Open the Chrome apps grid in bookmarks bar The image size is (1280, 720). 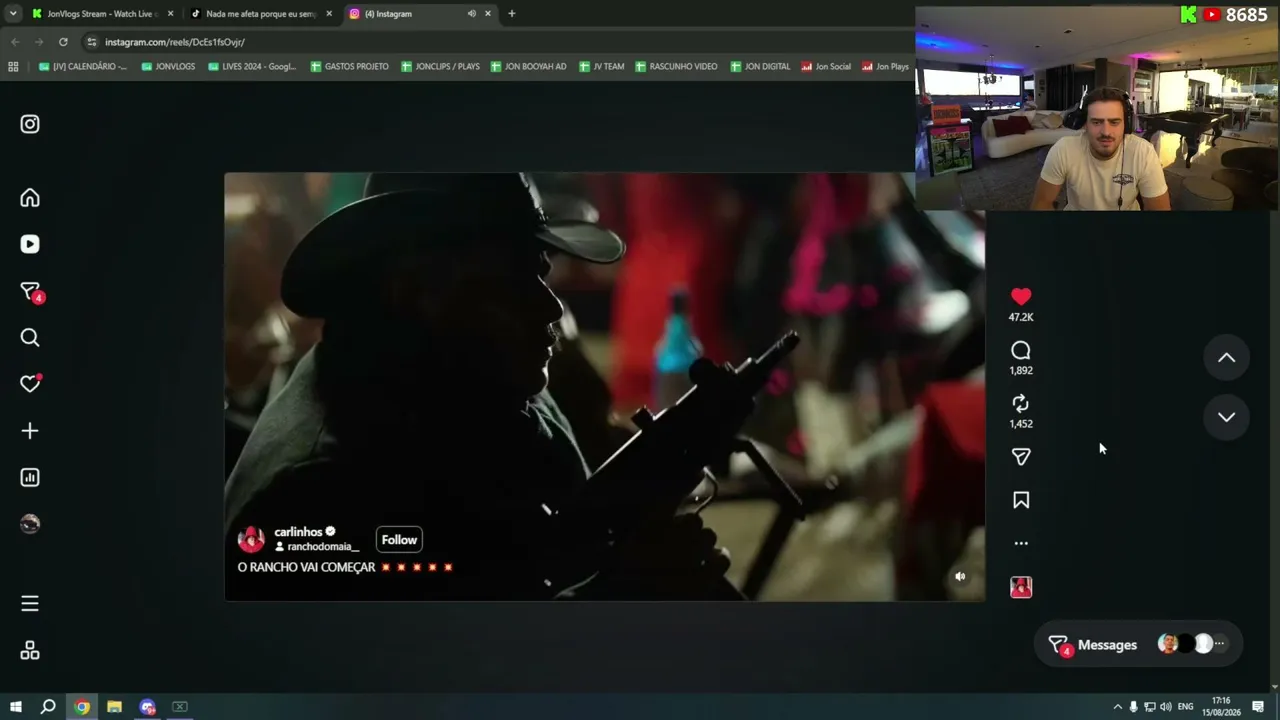click(x=13, y=67)
